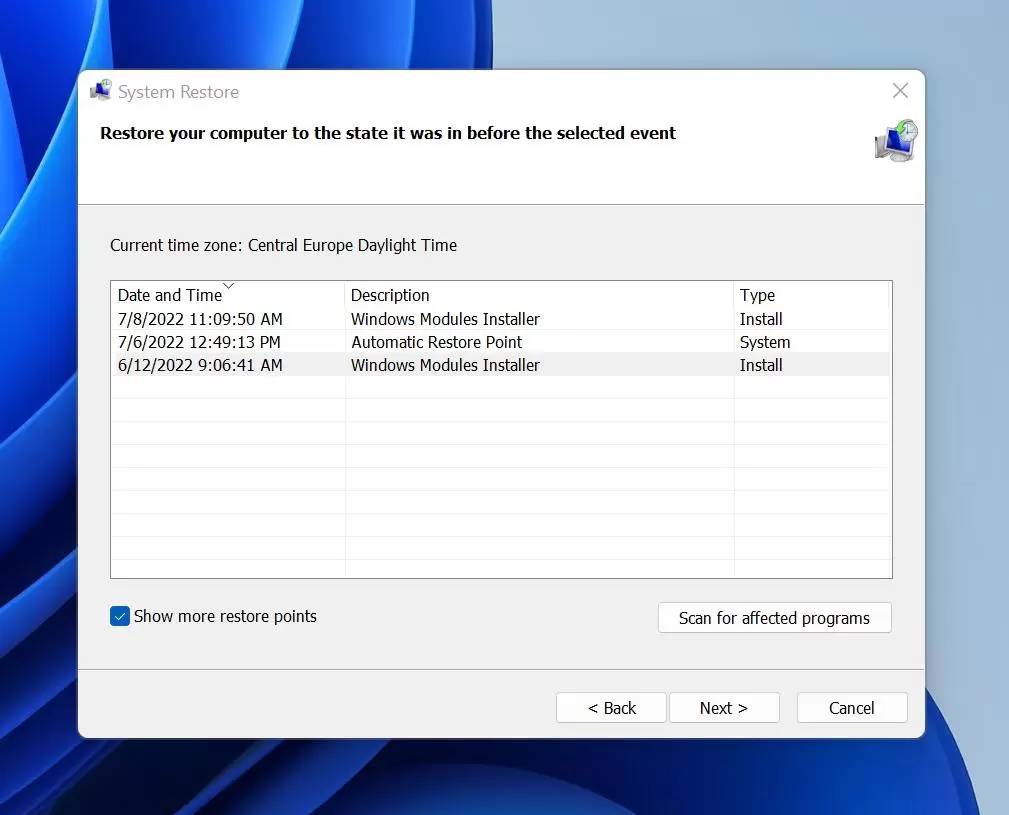This screenshot has width=1009, height=815.
Task: Click the Back button
Action: [610, 708]
